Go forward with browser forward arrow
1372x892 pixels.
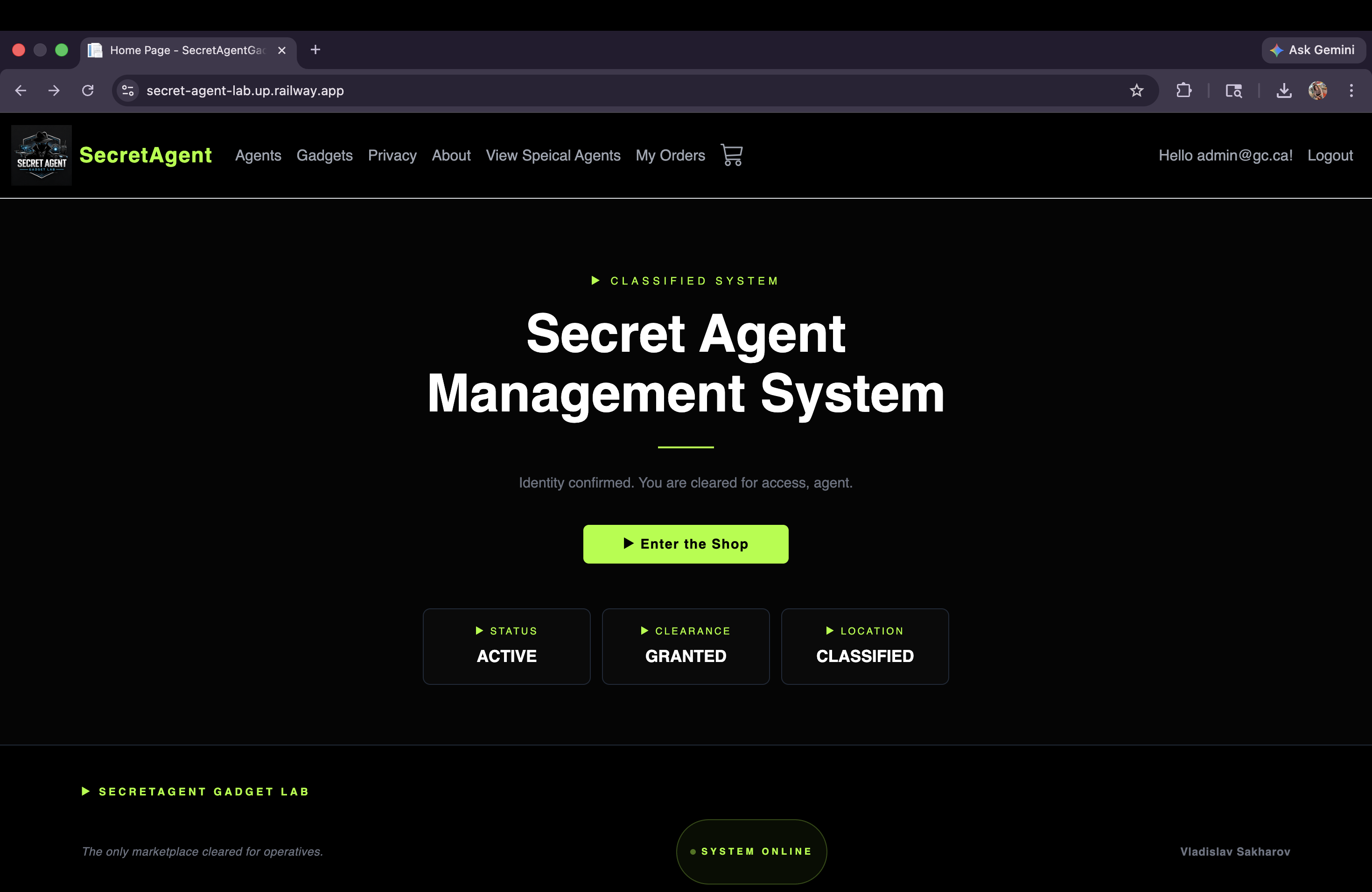pyautogui.click(x=54, y=91)
